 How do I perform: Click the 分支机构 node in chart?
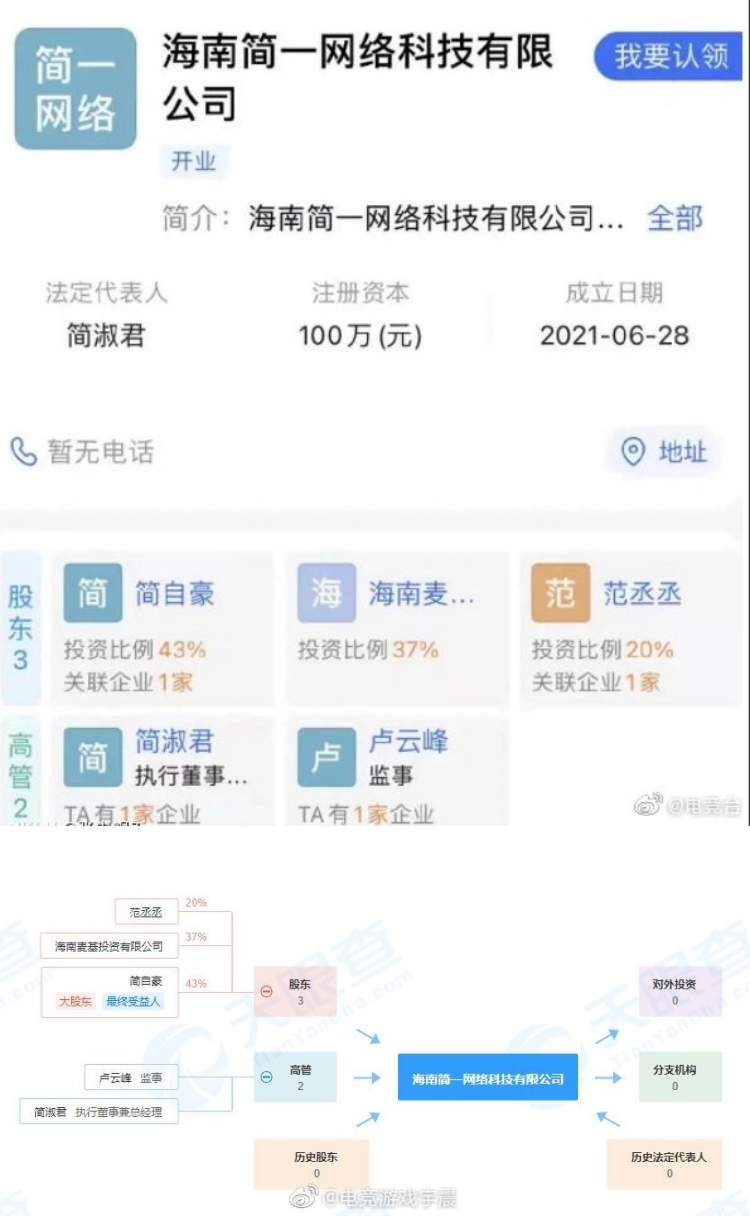(674, 1077)
